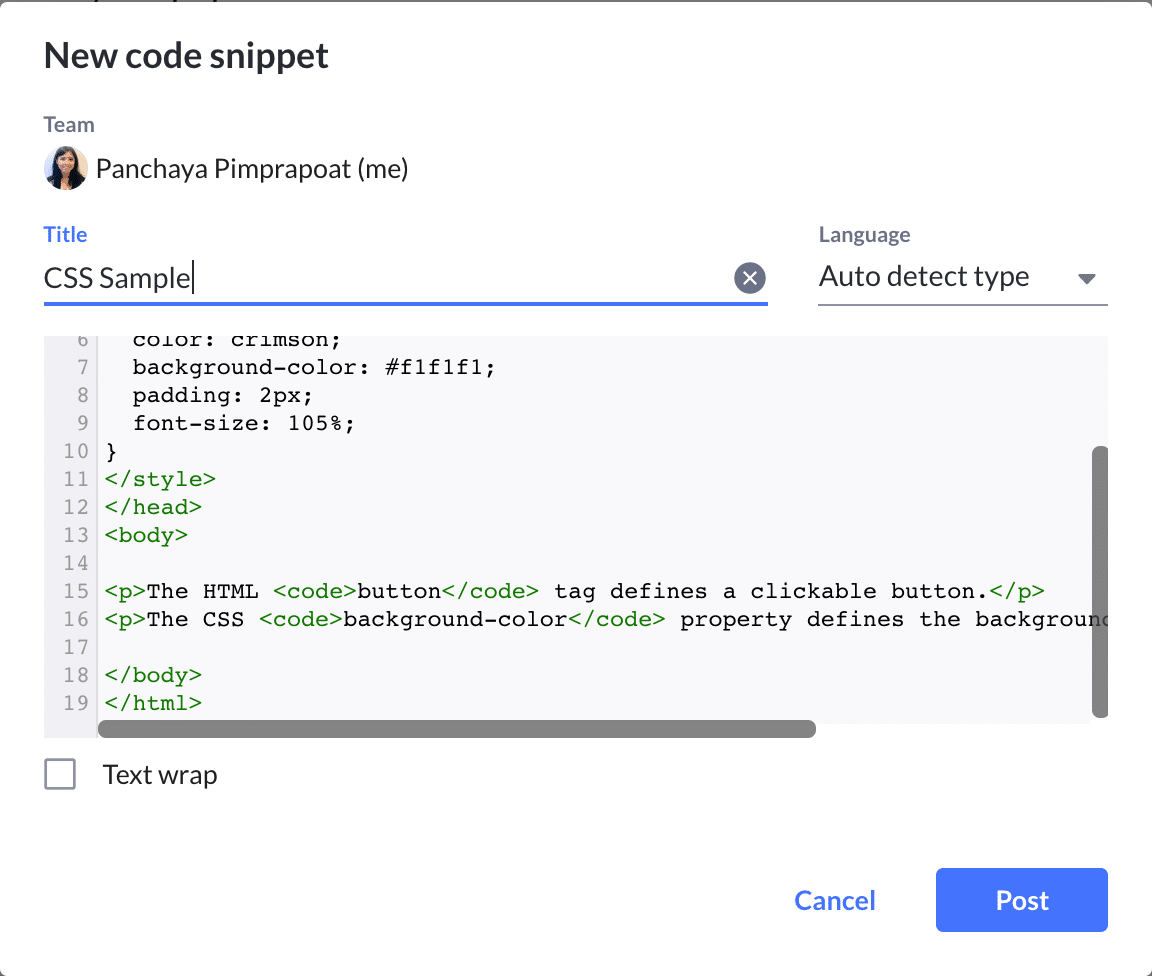Open the Language dropdown arrow

[x=1087, y=278]
